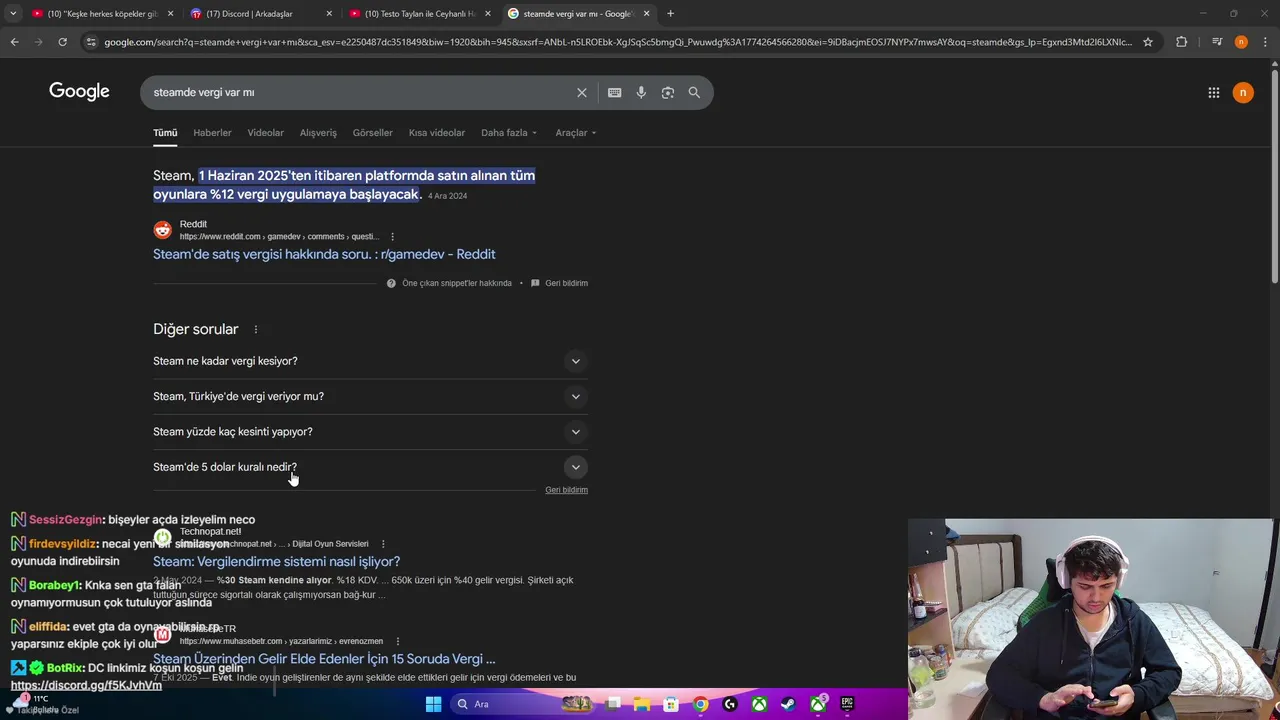The height and width of the screenshot is (720, 1280).
Task: Open the Daha fazla dropdown
Action: pyautogui.click(x=509, y=132)
